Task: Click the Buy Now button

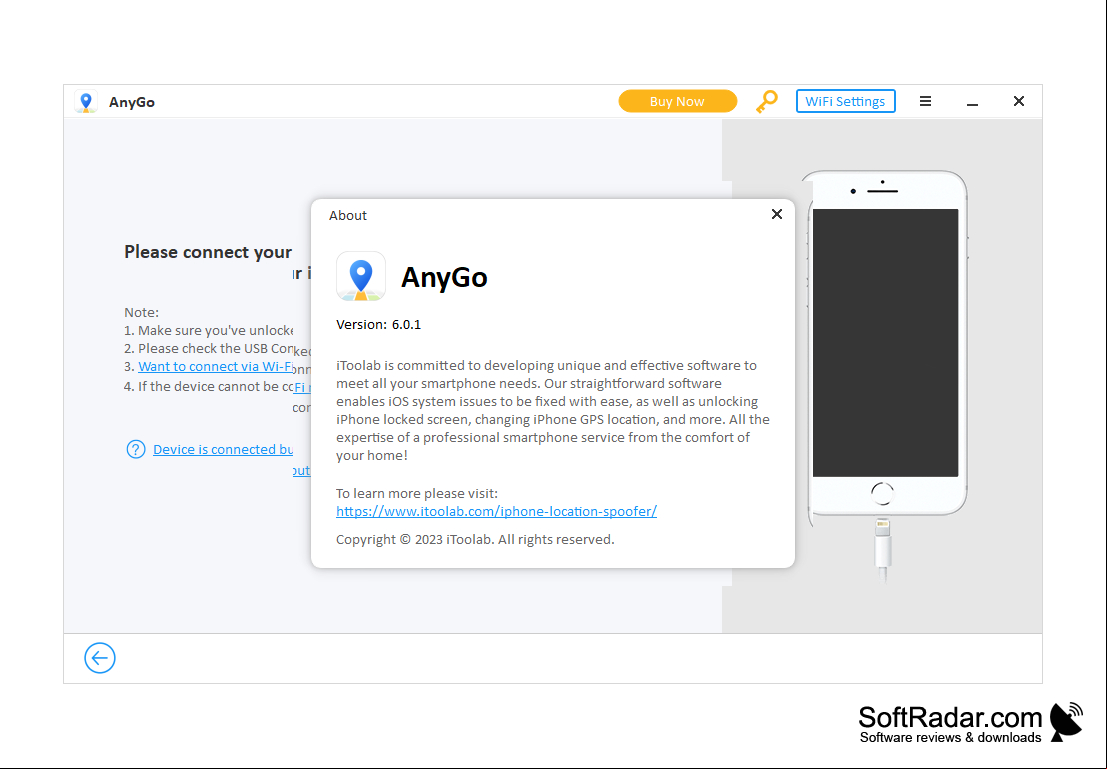Action: coord(677,102)
